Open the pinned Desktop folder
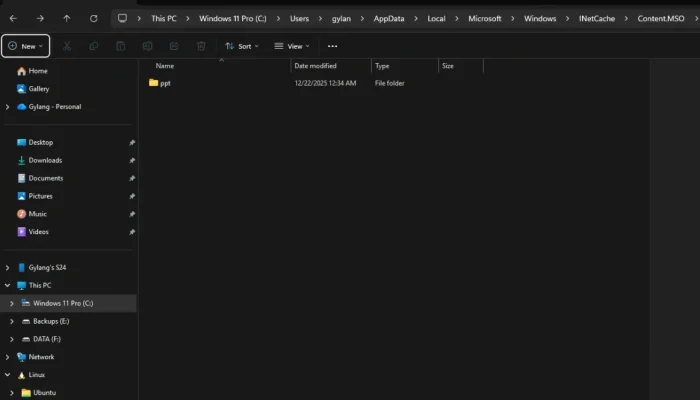700x400 pixels. tap(35, 142)
